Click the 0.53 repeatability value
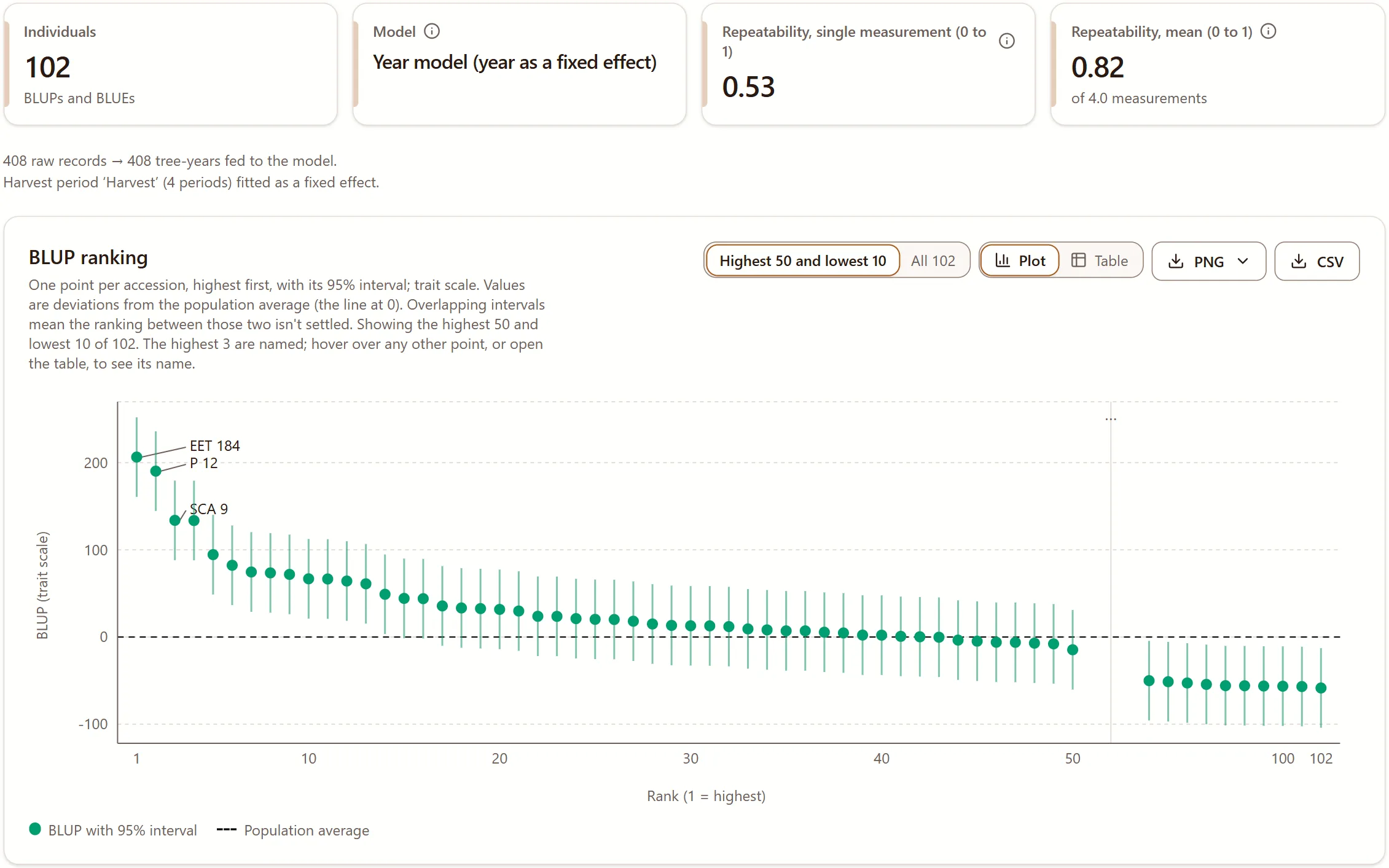The height and width of the screenshot is (868, 1389). click(x=748, y=87)
